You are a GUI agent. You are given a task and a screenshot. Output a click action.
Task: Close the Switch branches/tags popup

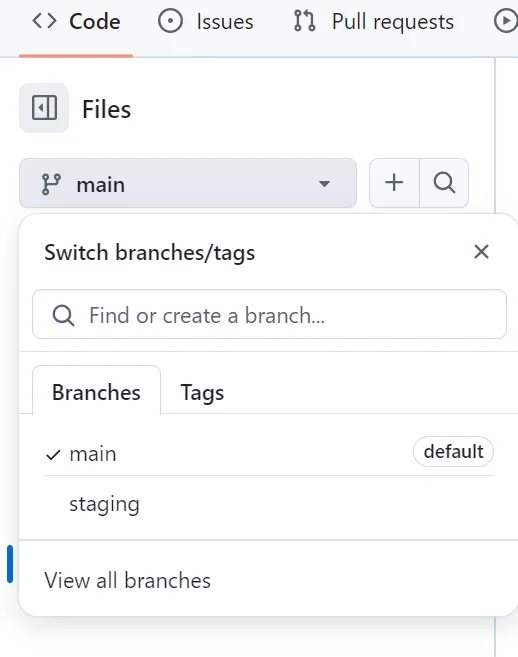481,252
